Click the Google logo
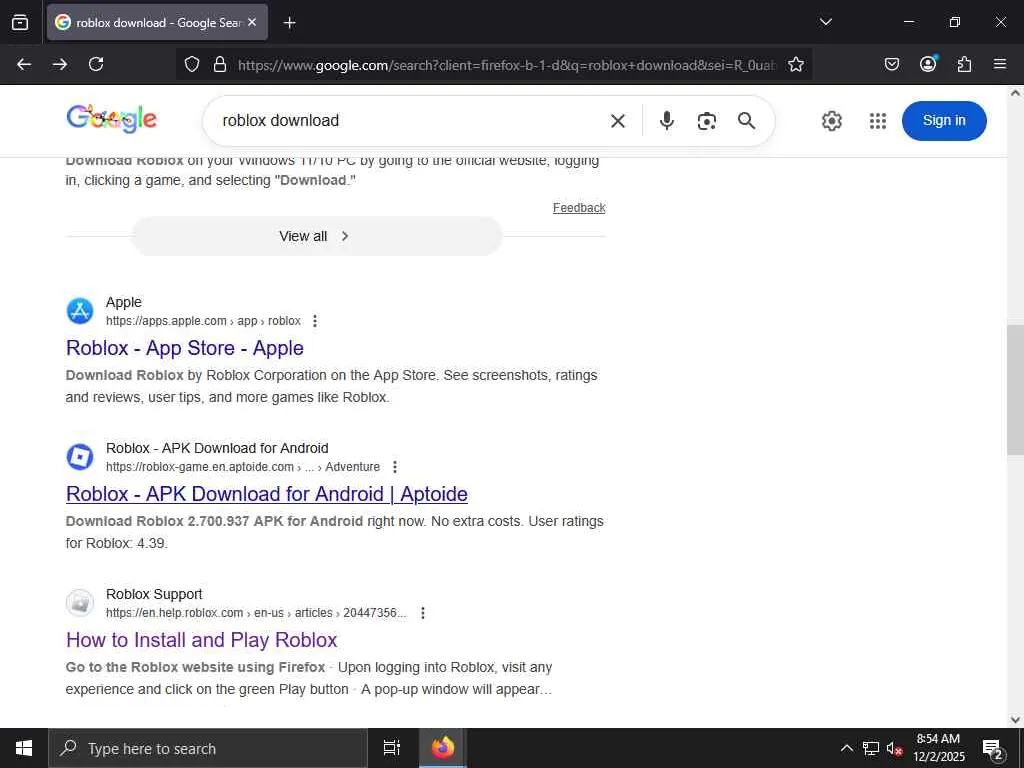1024x768 pixels. pos(112,119)
